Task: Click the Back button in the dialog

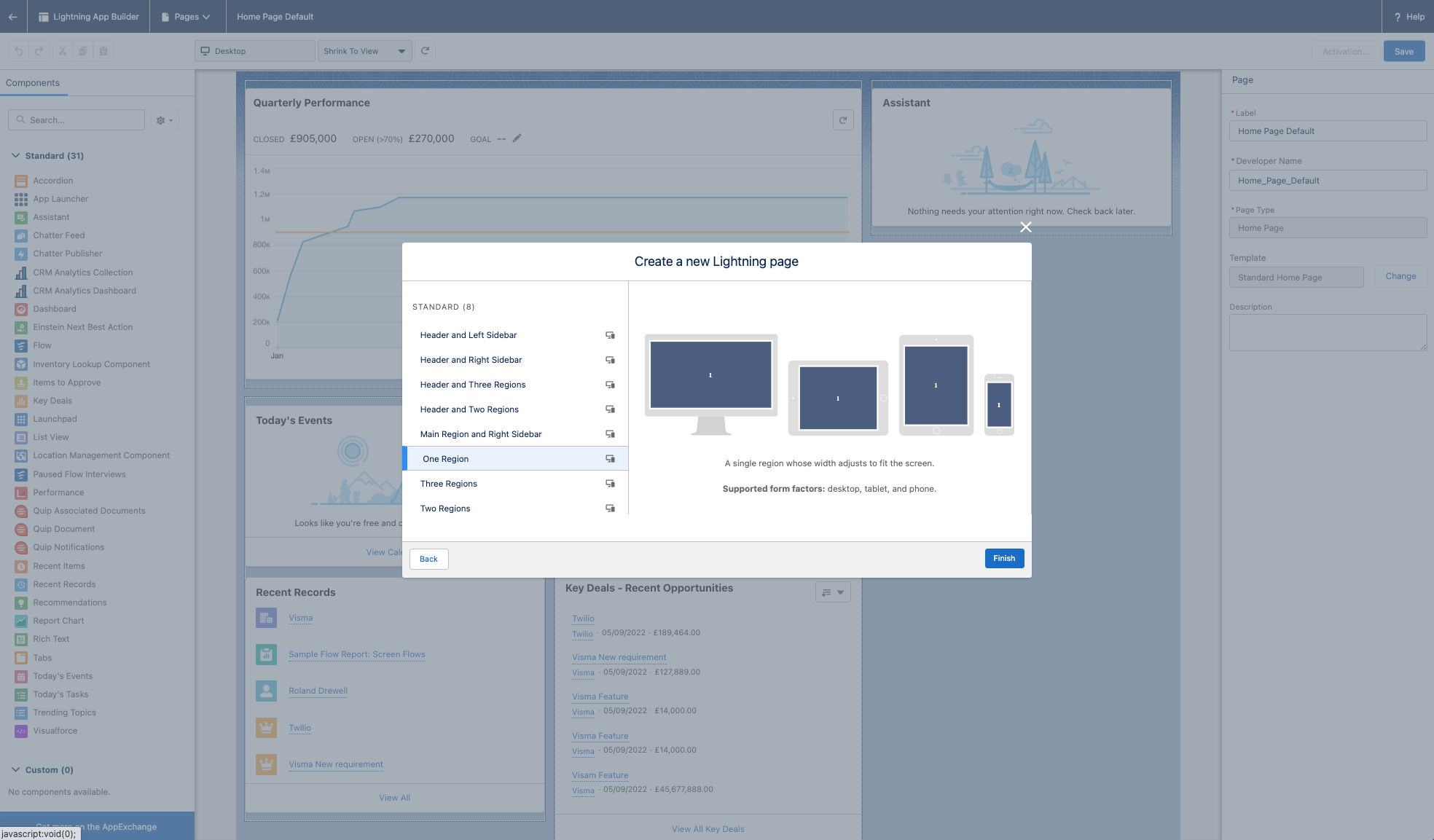Action: pos(428,559)
